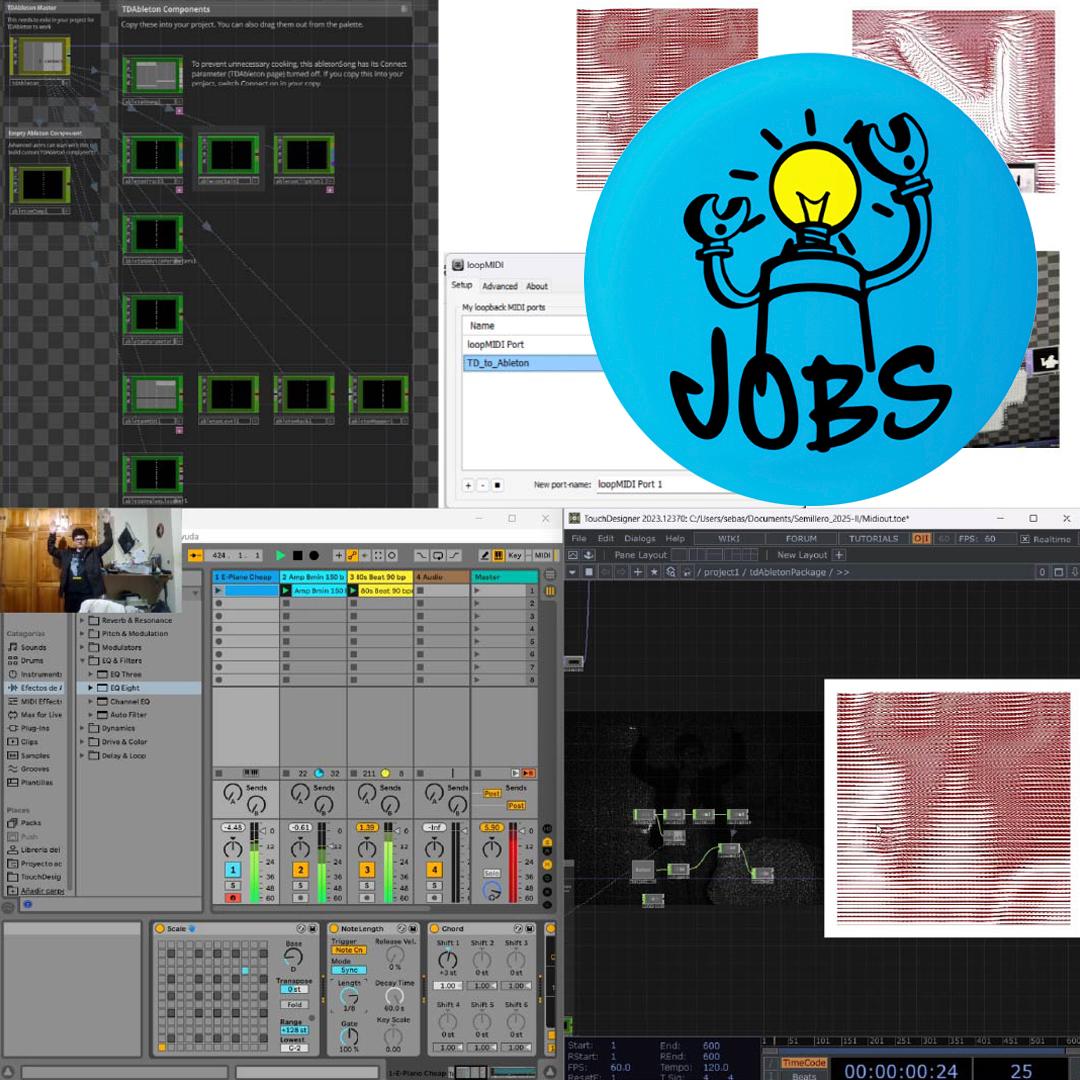Expand the Delay & Loop folder

pos(82,756)
